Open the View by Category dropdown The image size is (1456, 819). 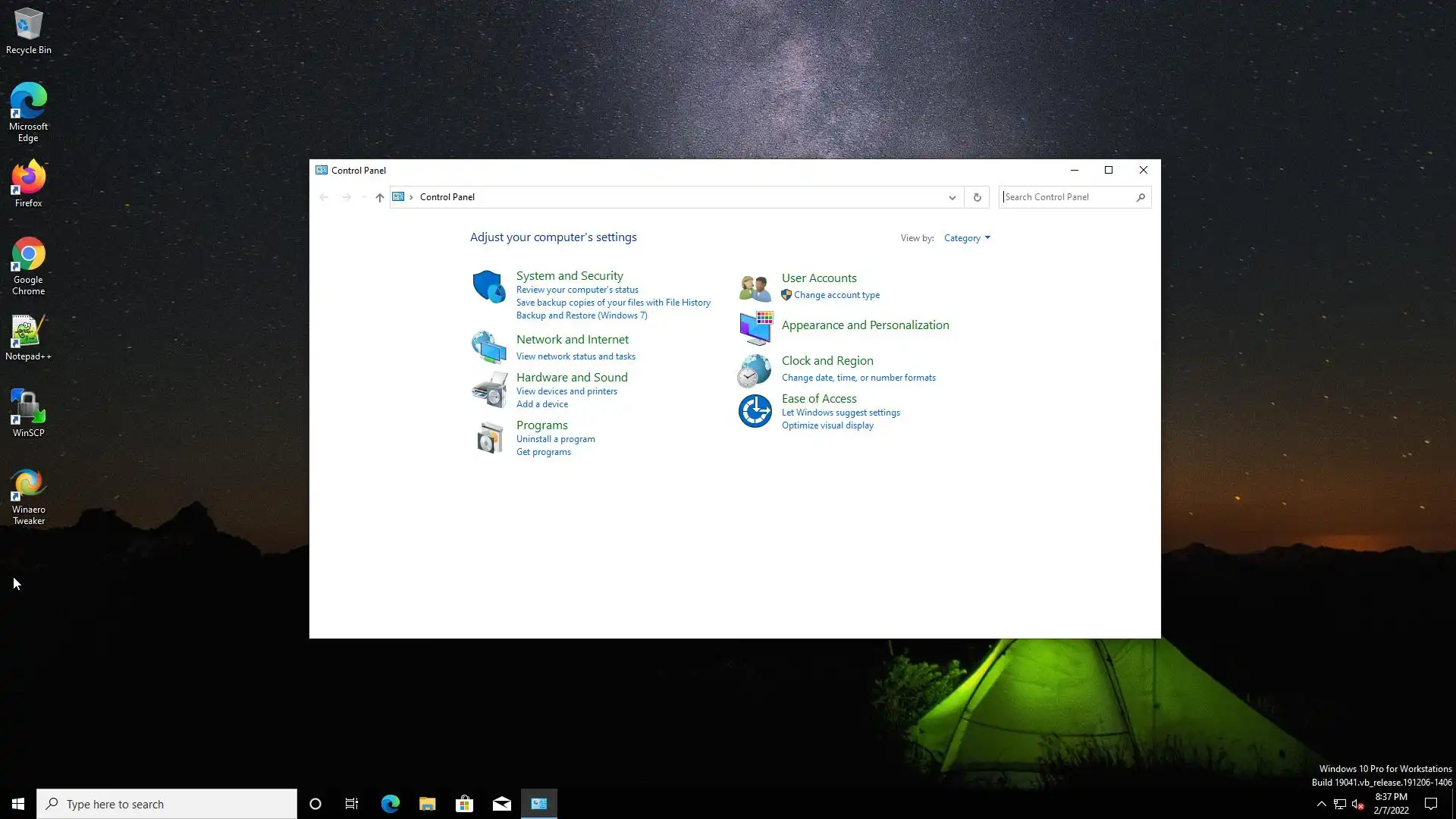967,238
